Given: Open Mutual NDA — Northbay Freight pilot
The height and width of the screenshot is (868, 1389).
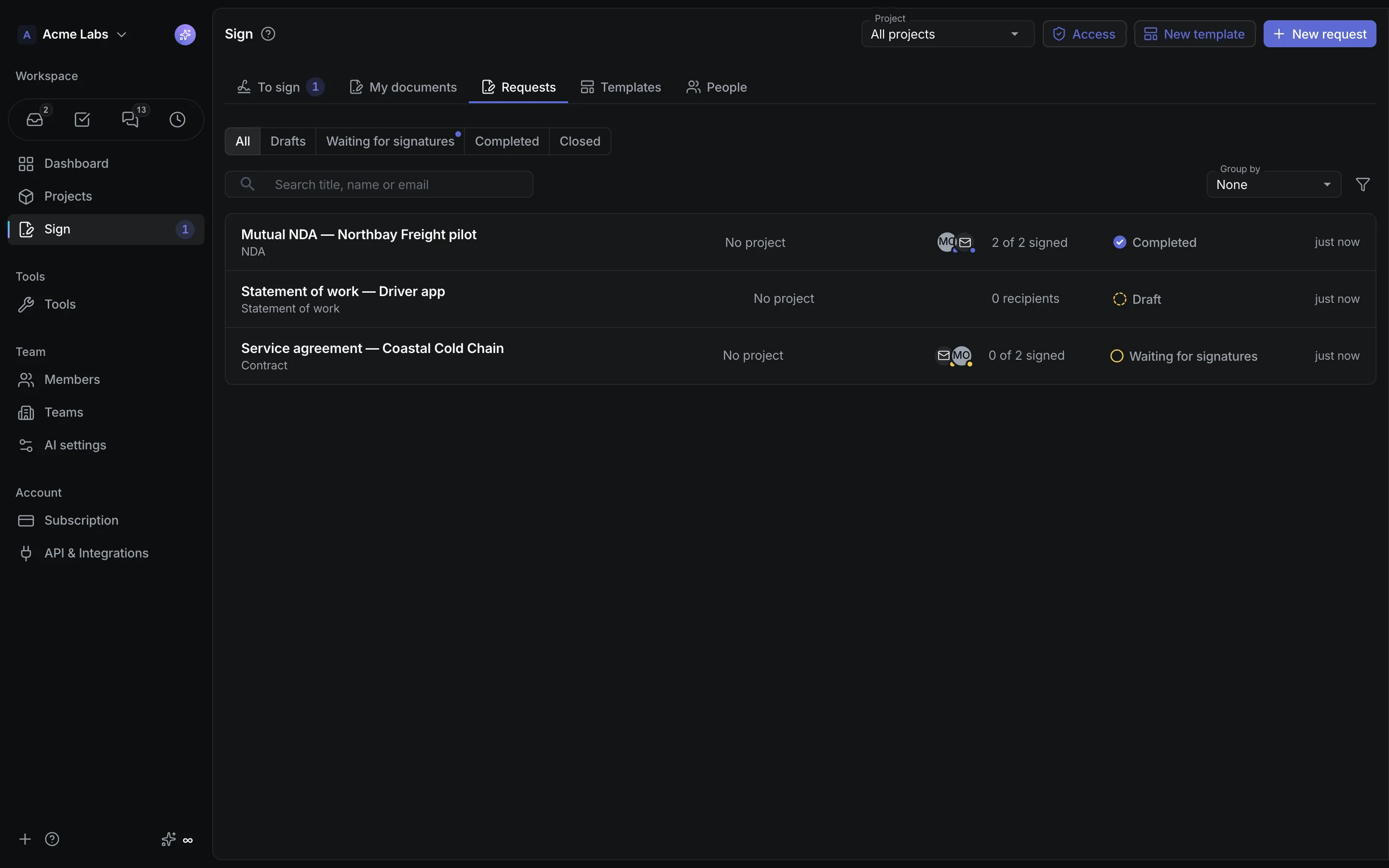Looking at the screenshot, I should point(800,242).
